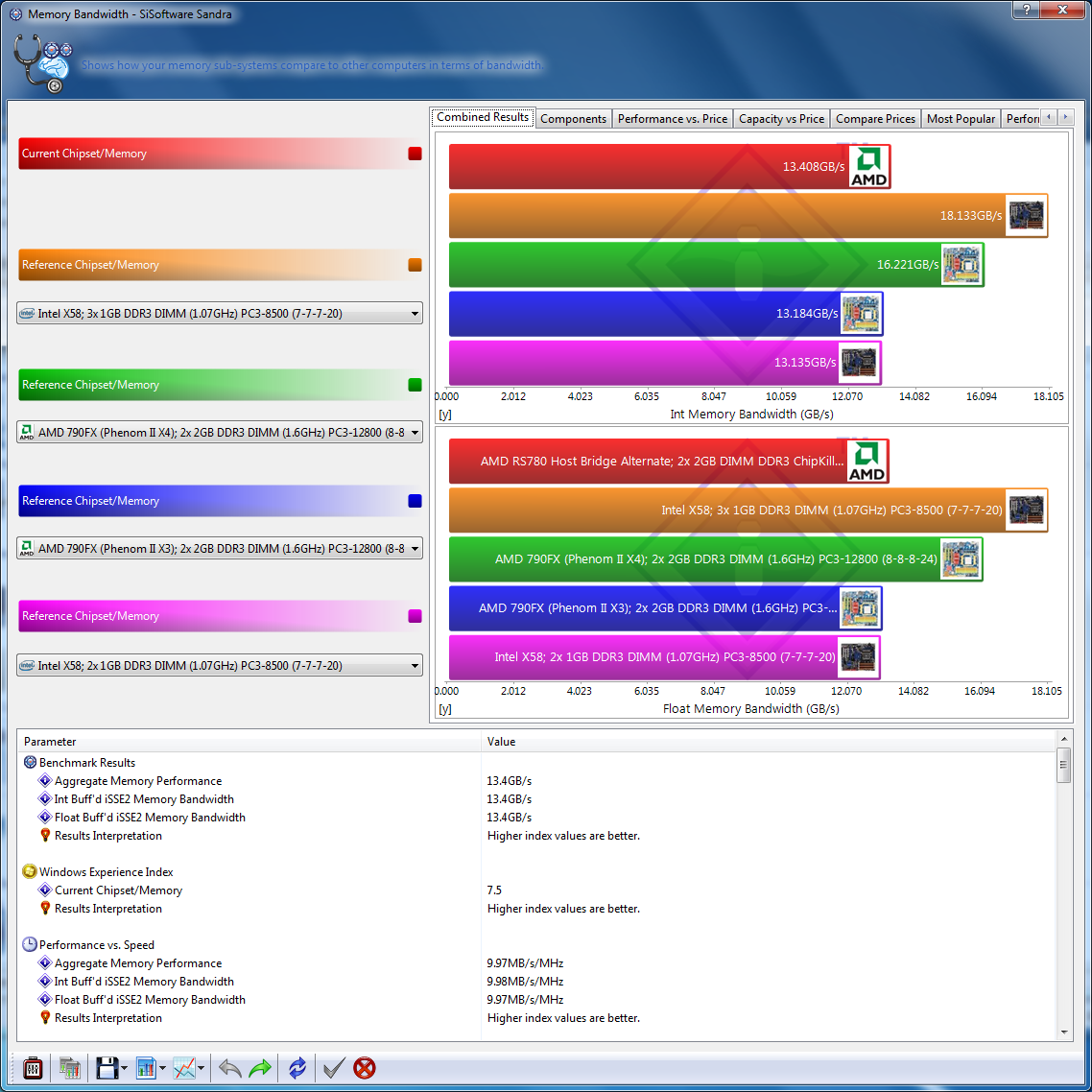Select the Float Buff'd iSSE2 9.97MB/s/MHz row
Image resolution: width=1092 pixels, height=1092 pixels.
[x=536, y=999]
